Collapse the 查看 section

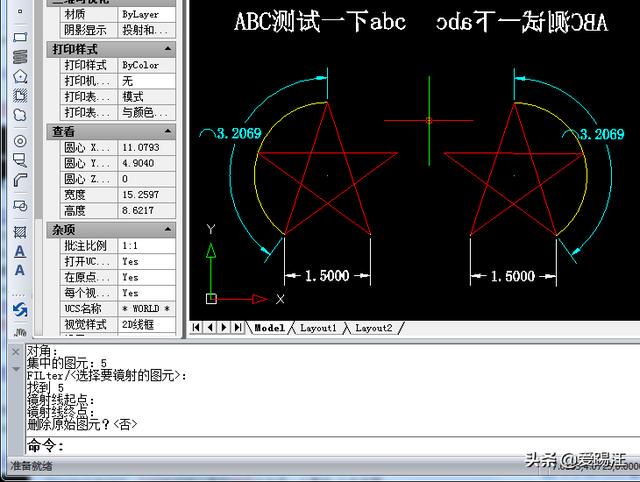(168, 131)
